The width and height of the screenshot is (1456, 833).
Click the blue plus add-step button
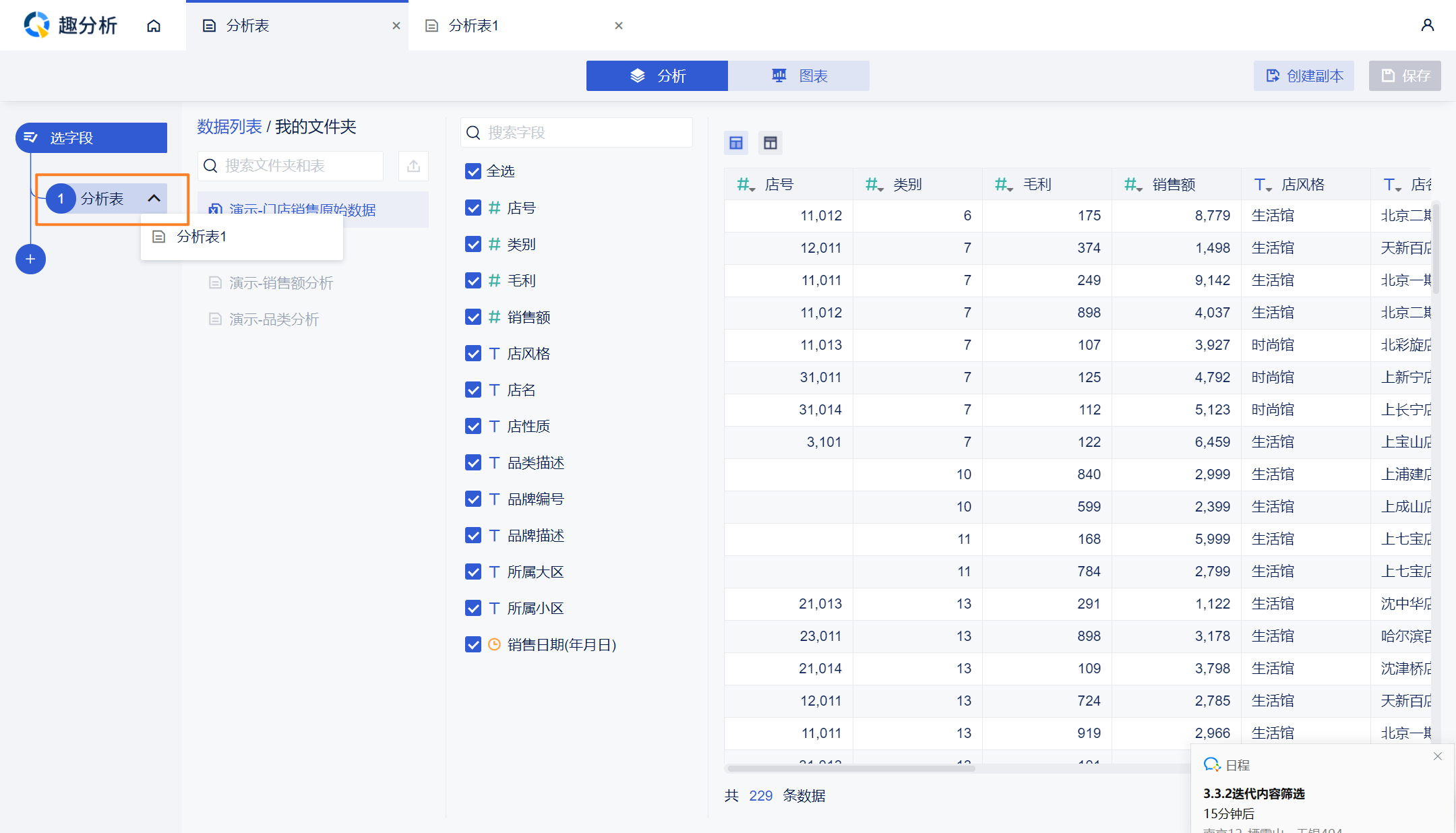click(30, 259)
